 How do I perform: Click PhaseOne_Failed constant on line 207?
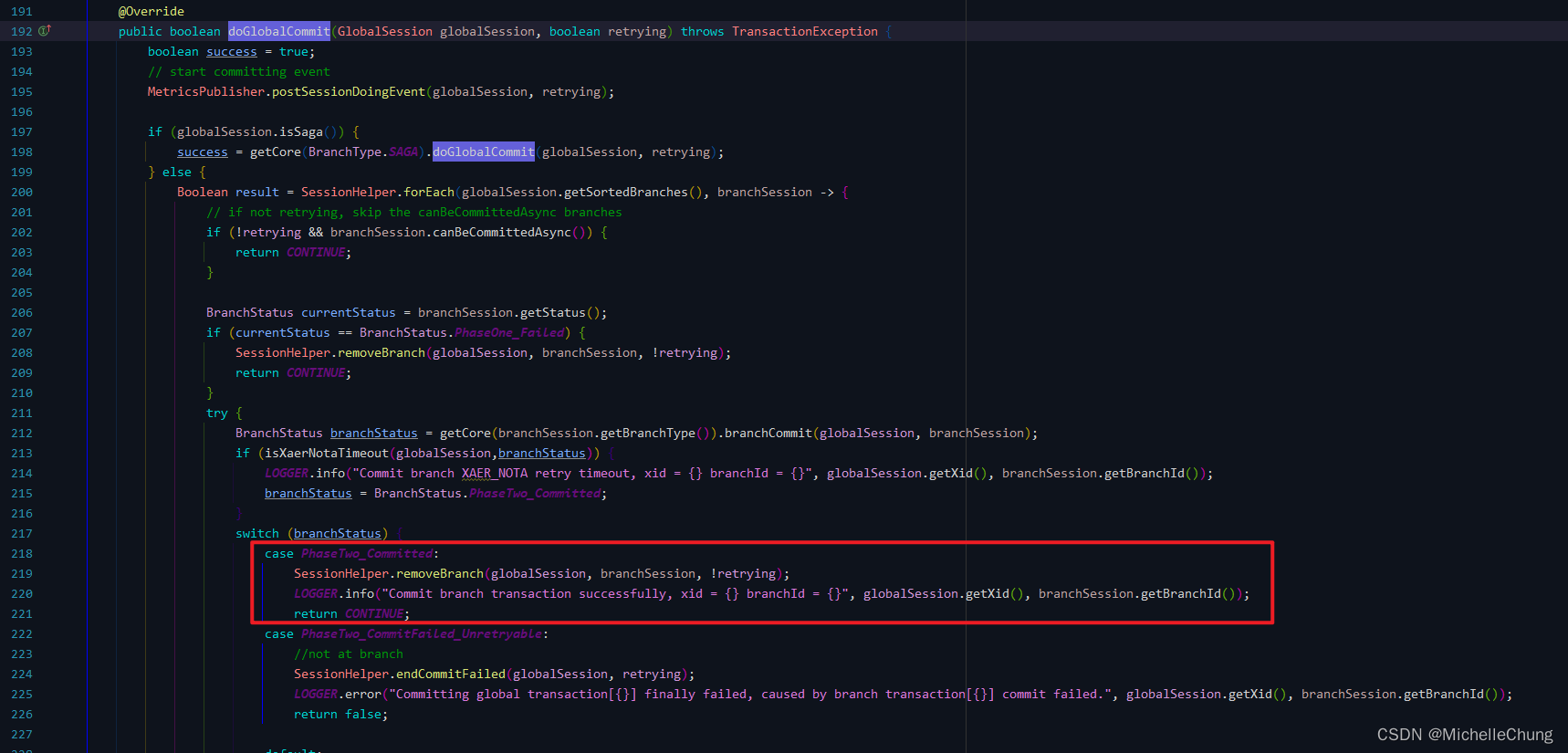point(509,332)
